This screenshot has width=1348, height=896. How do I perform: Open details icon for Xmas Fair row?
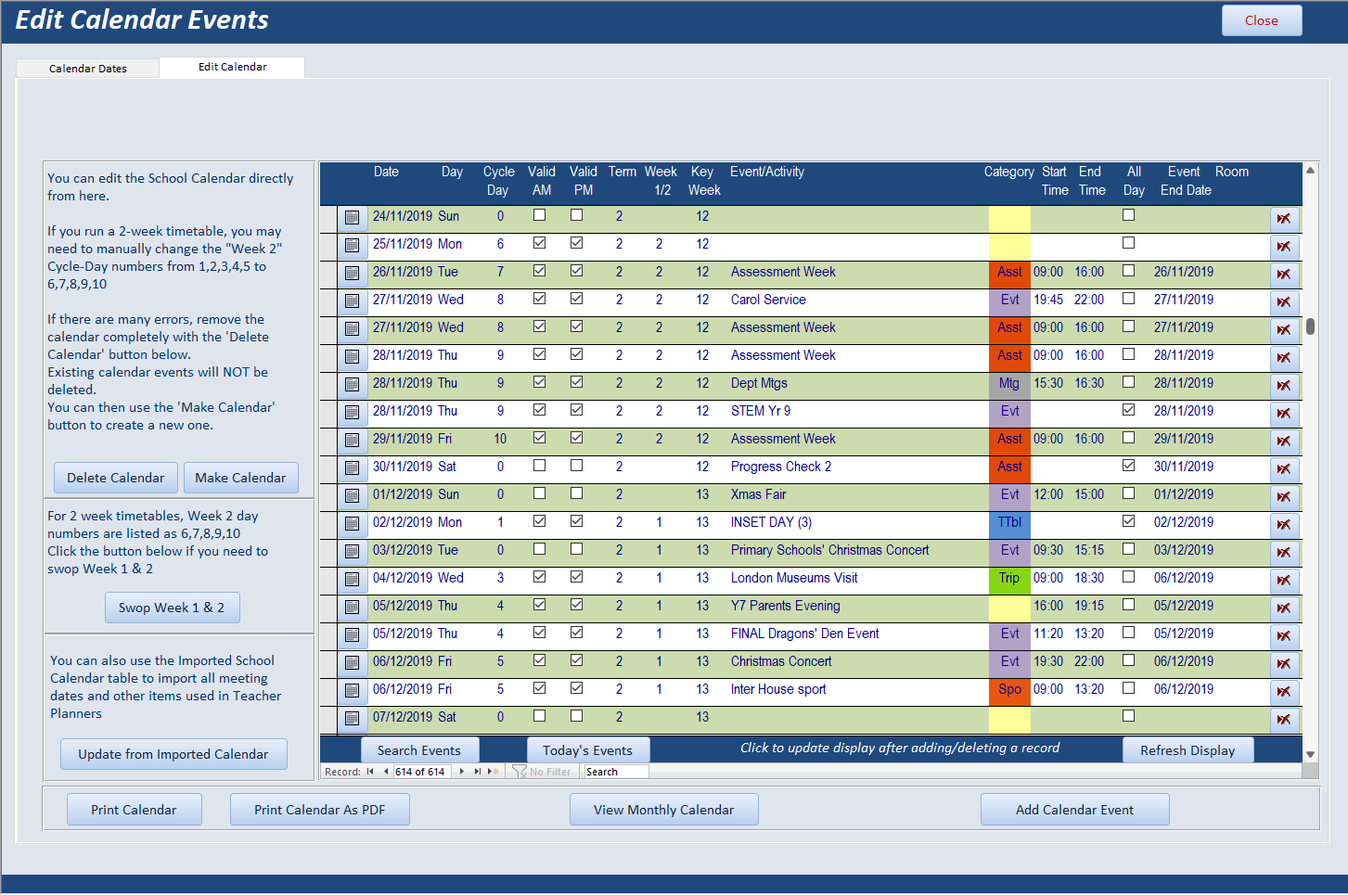point(352,496)
